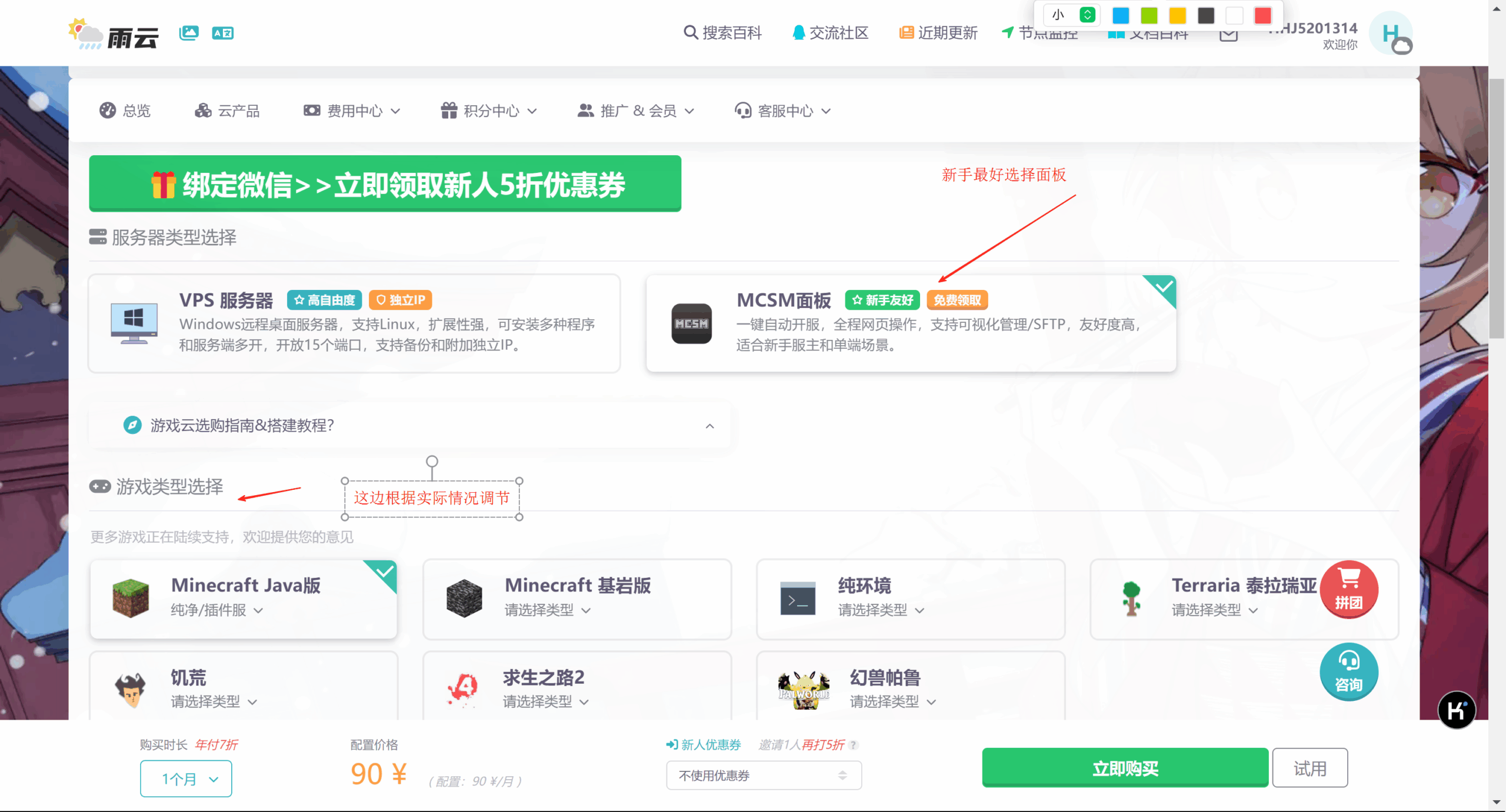The image size is (1506, 812).
Task: Click the Minecraft grass block icon
Action: tap(131, 598)
